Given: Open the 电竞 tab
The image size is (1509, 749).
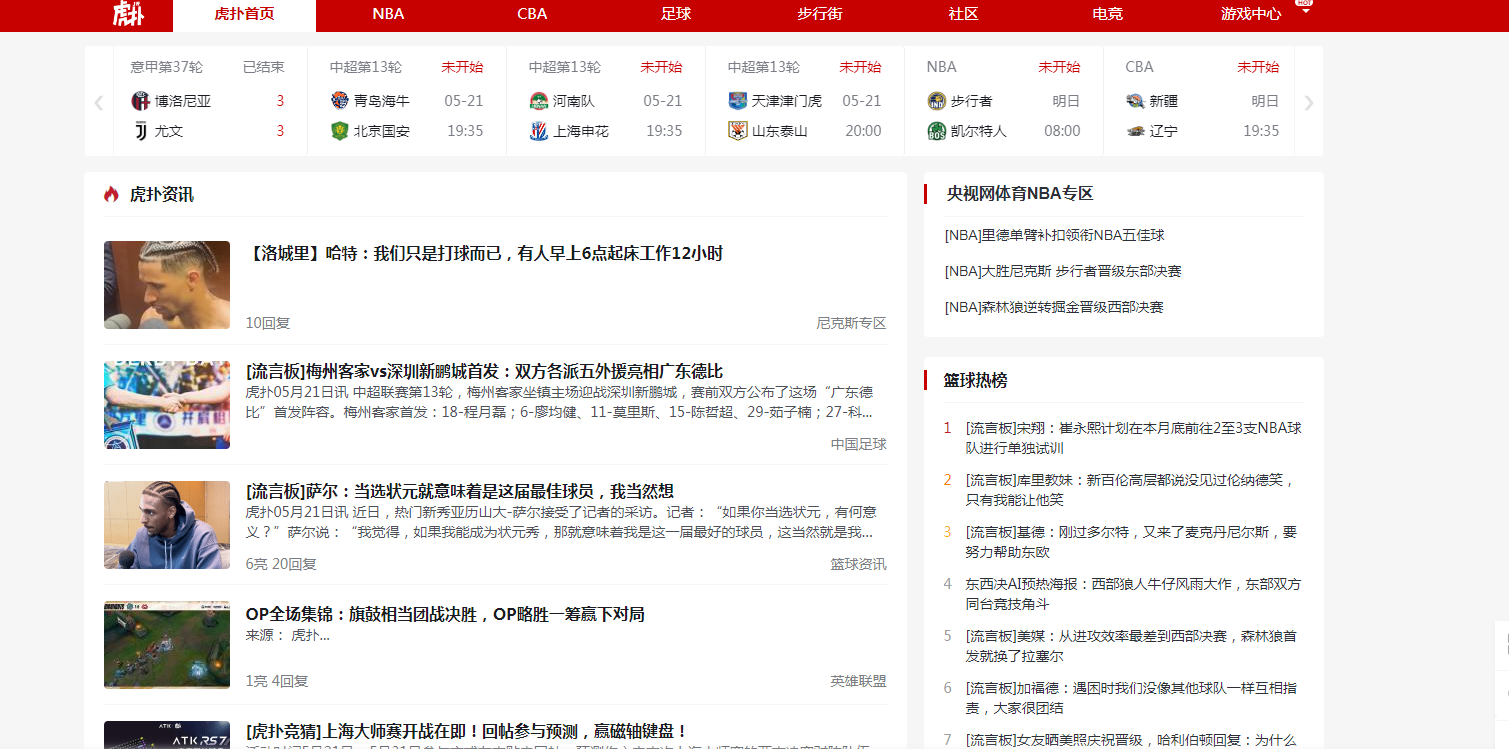Looking at the screenshot, I should tap(1107, 14).
